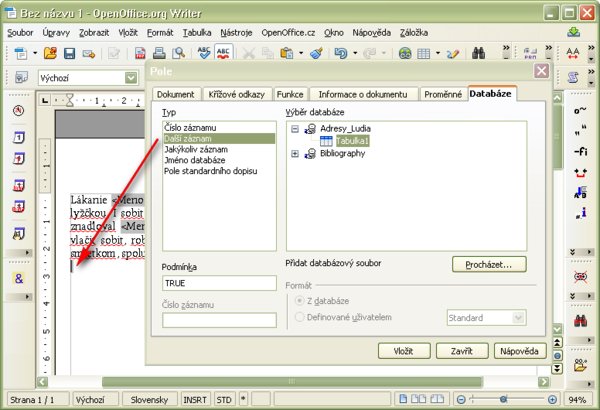
Task: Open the Insert Table dropdown arrow
Action: [x=438, y=53]
